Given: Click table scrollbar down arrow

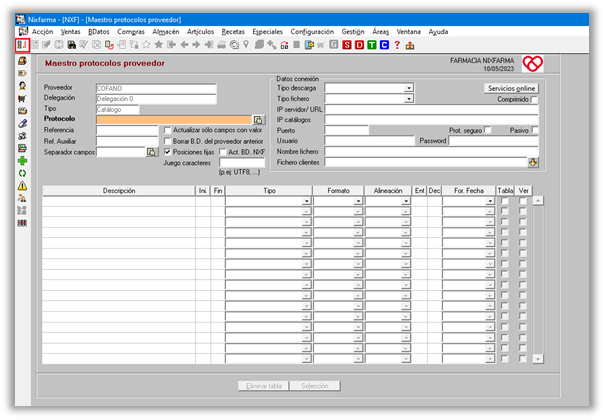Looking at the screenshot, I should [x=538, y=359].
